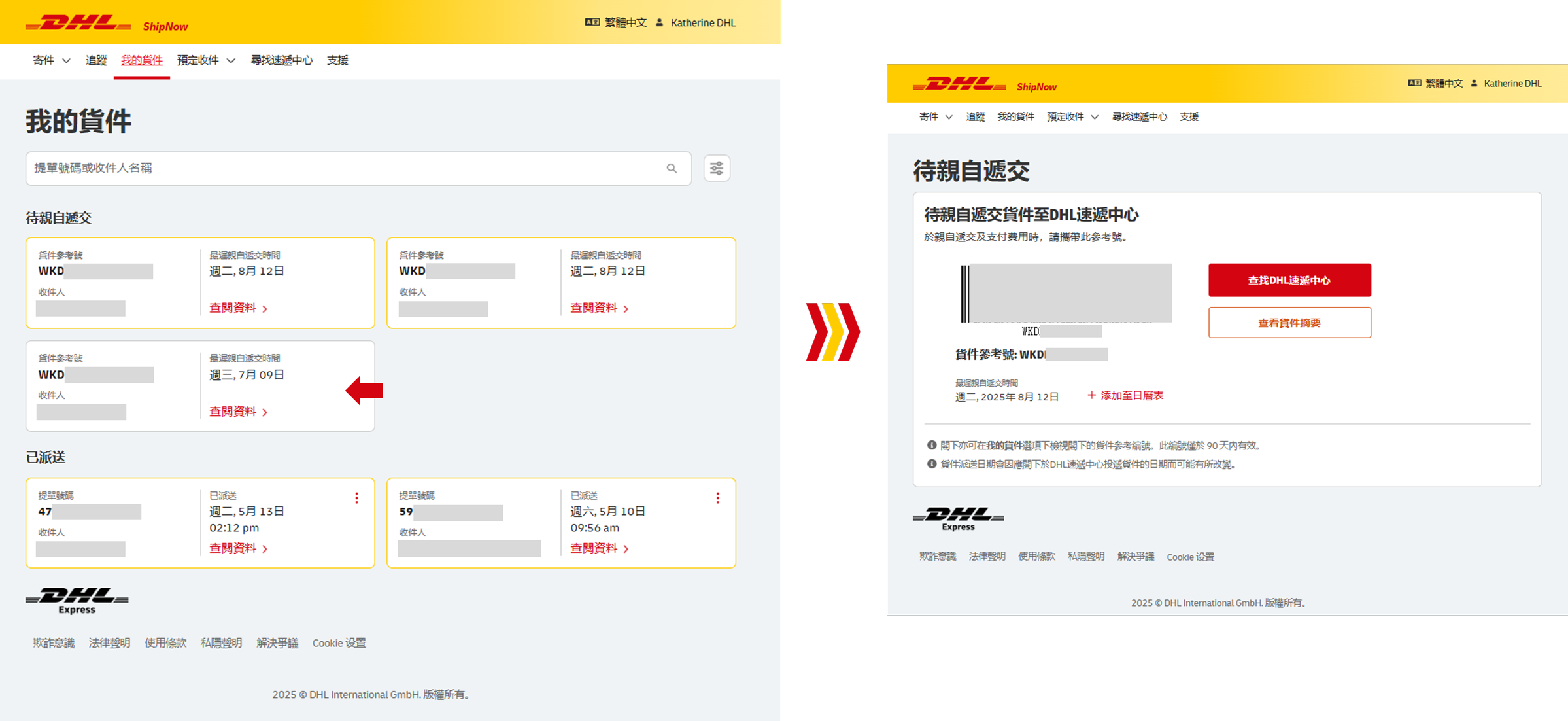Open the 追蹤 menu item in left navigation
Image resolution: width=1568 pixels, height=721 pixels.
(95, 60)
